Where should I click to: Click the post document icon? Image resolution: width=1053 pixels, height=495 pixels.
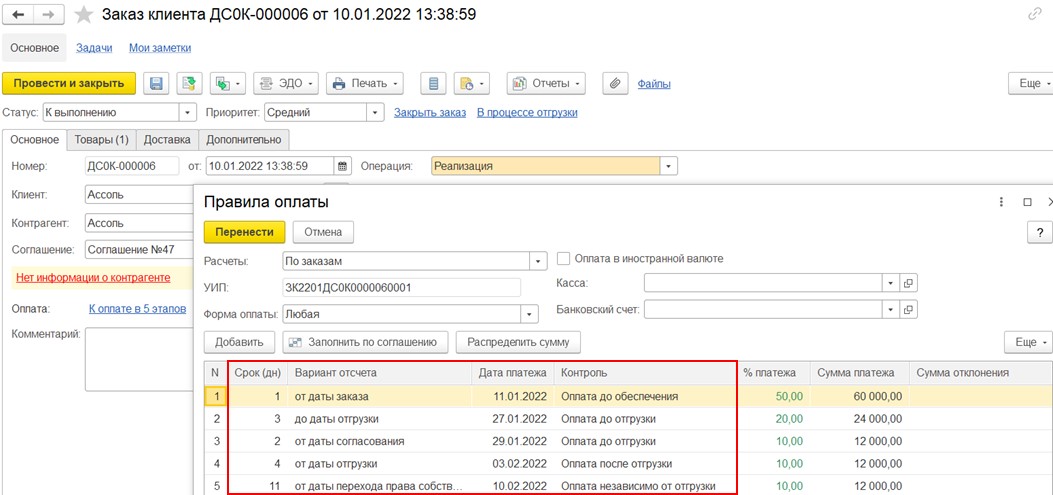(188, 84)
